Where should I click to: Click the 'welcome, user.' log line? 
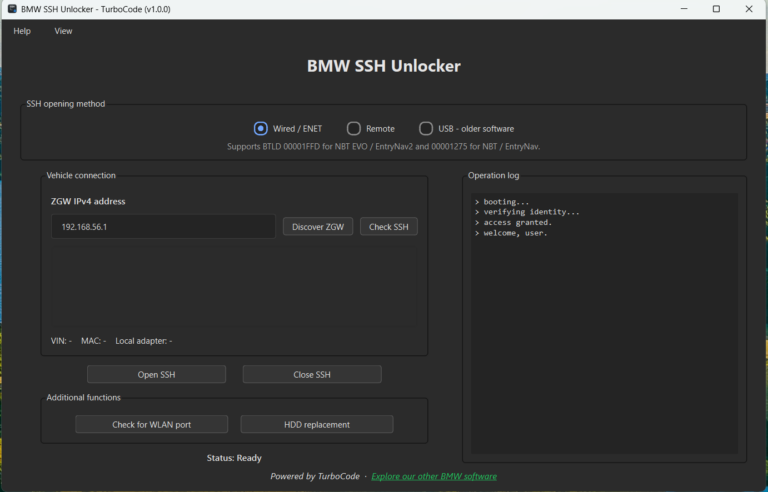pyautogui.click(x=511, y=233)
